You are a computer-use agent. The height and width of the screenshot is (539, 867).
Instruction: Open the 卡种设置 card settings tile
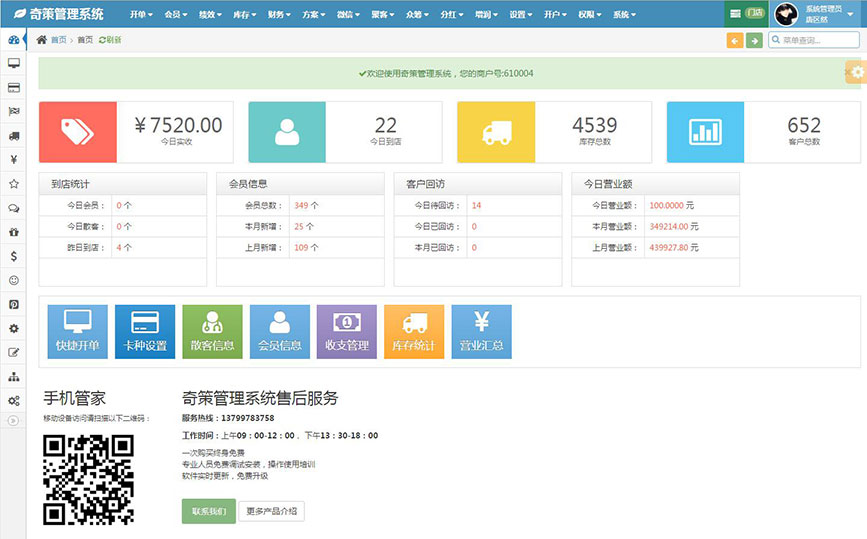point(145,331)
